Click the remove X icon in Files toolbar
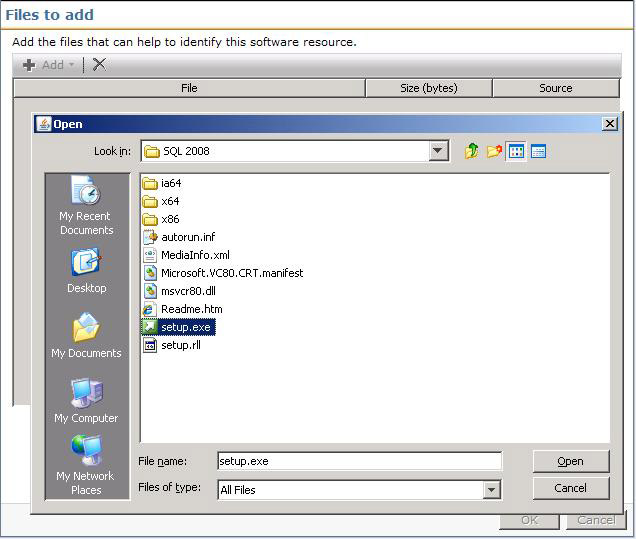The image size is (636, 539). pyautogui.click(x=99, y=64)
